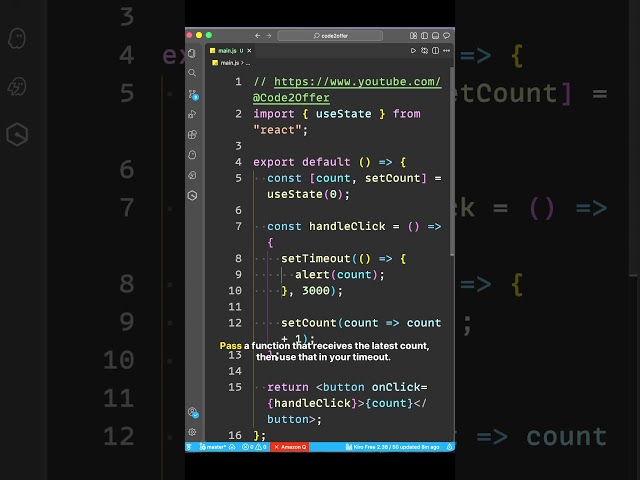Click setTimeout on line 8
640x480 pixels.
(316, 259)
